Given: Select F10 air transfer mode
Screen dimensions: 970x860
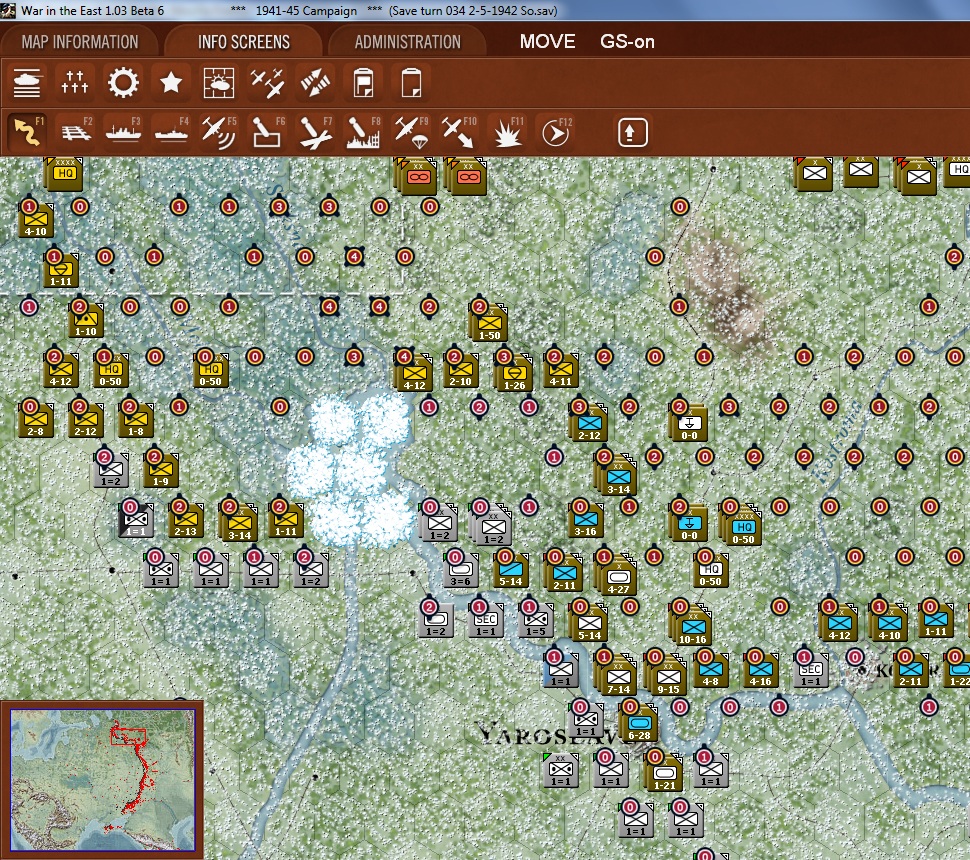Looking at the screenshot, I should point(459,132).
